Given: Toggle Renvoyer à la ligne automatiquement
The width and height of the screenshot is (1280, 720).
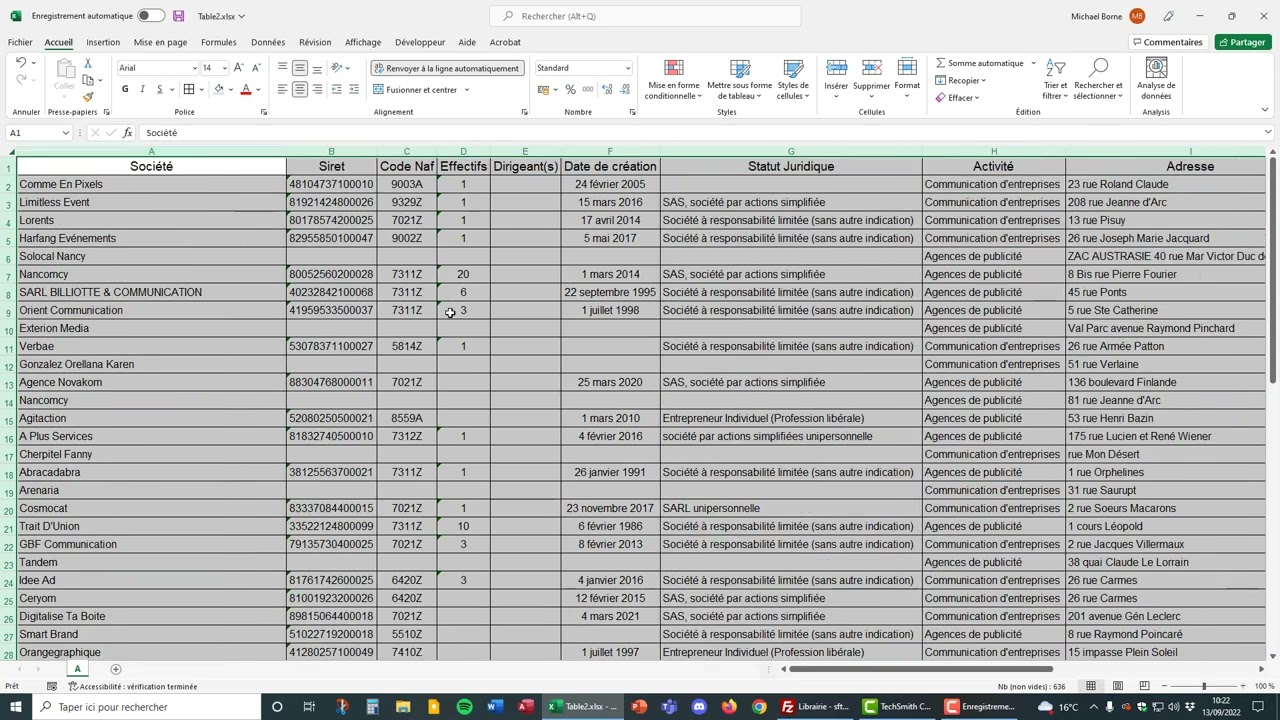Looking at the screenshot, I should [x=446, y=68].
